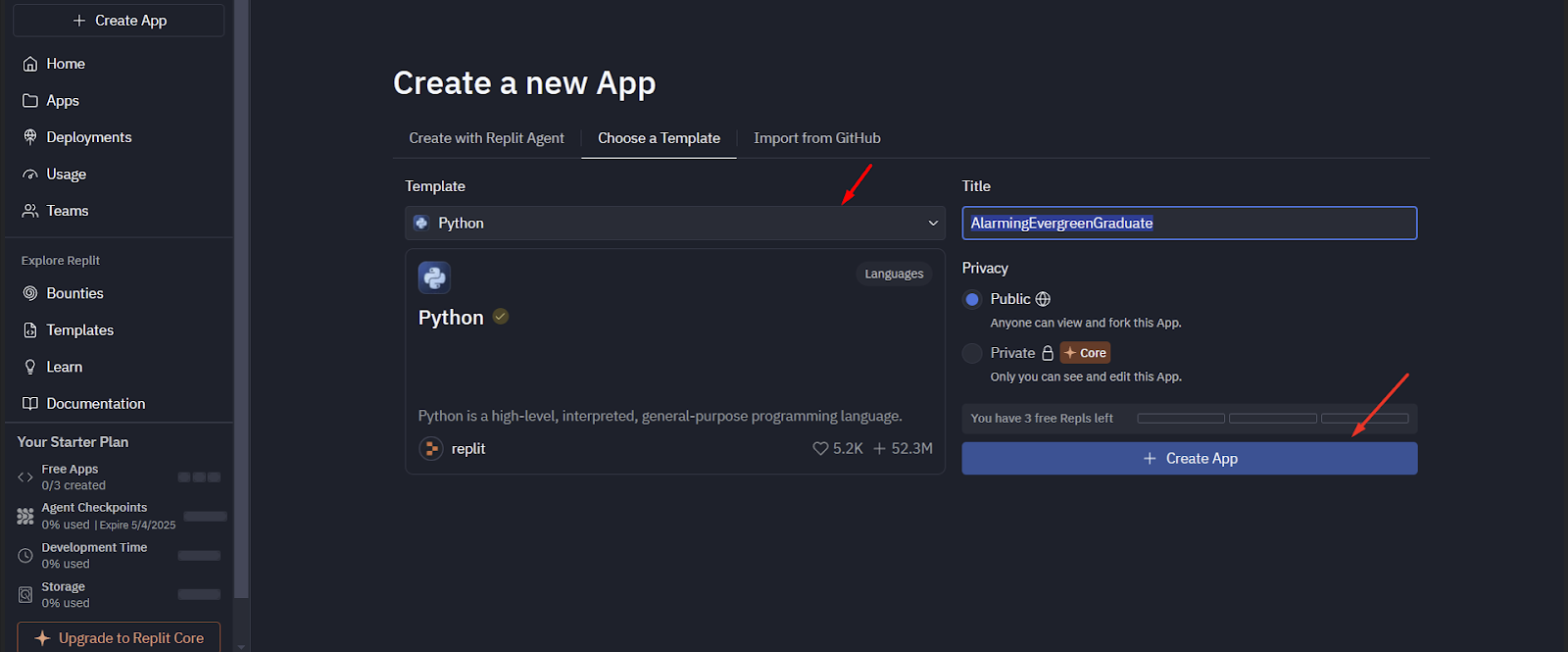Click the Core badge next to Private
This screenshot has height=652, width=1568.
click(1085, 353)
